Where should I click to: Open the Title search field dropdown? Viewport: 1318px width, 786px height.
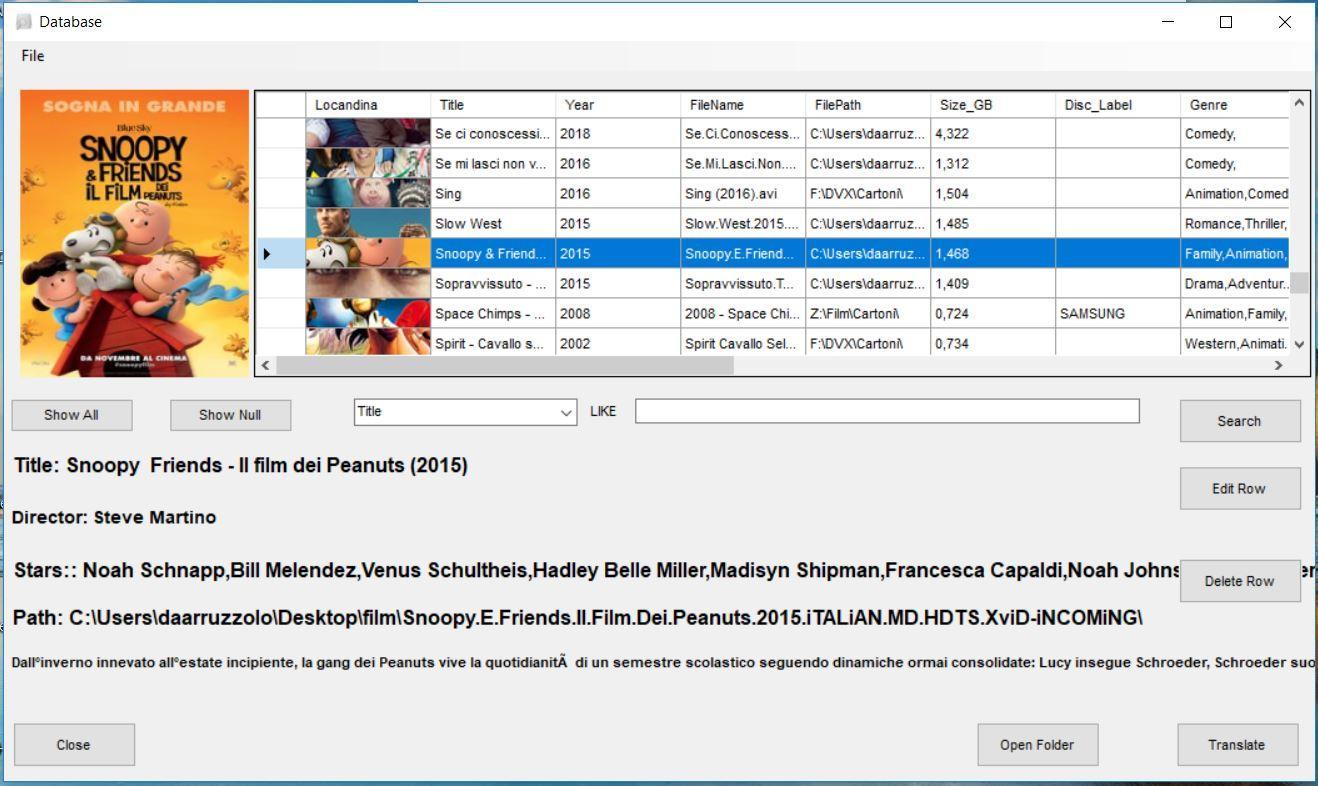pyautogui.click(x=567, y=412)
